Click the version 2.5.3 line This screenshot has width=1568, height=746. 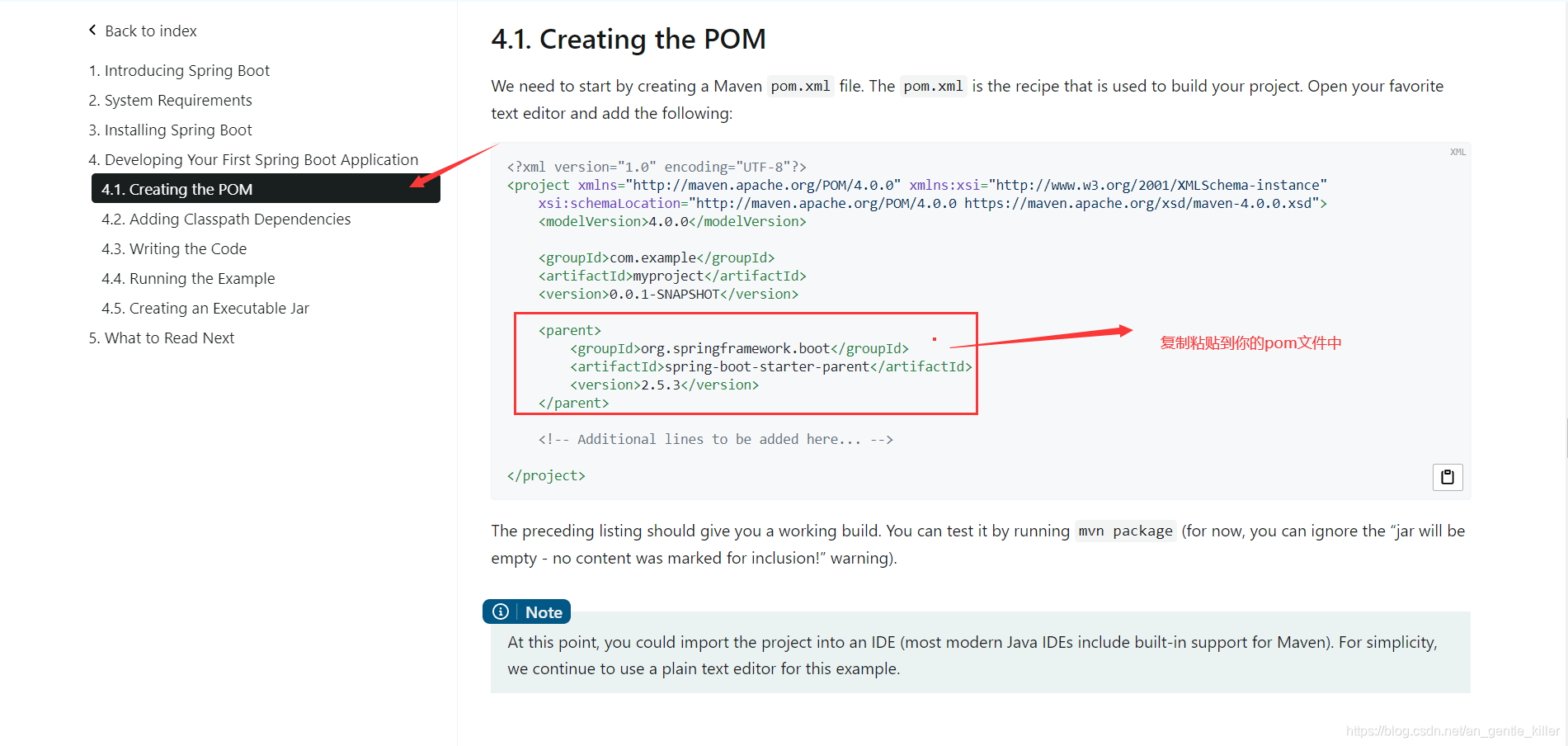pos(664,385)
